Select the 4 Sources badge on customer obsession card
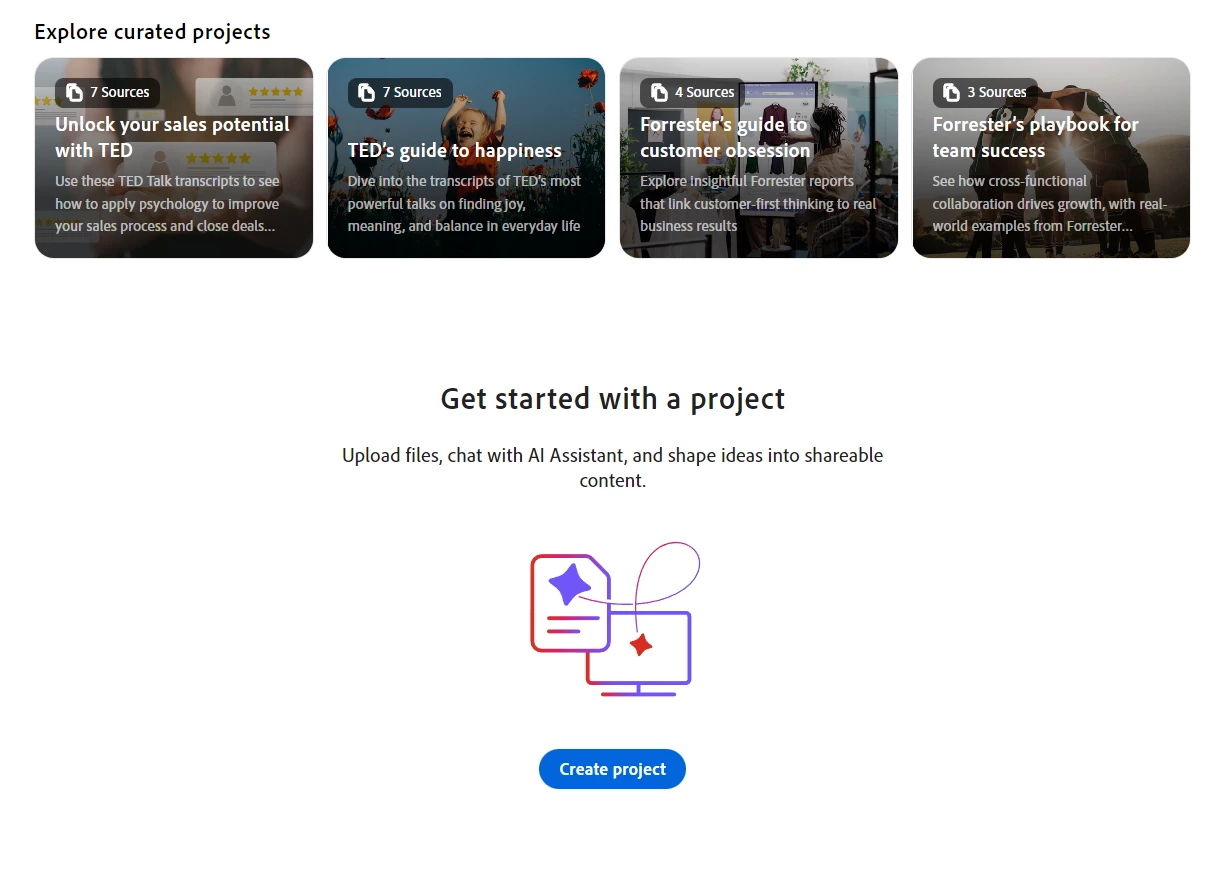 point(692,92)
